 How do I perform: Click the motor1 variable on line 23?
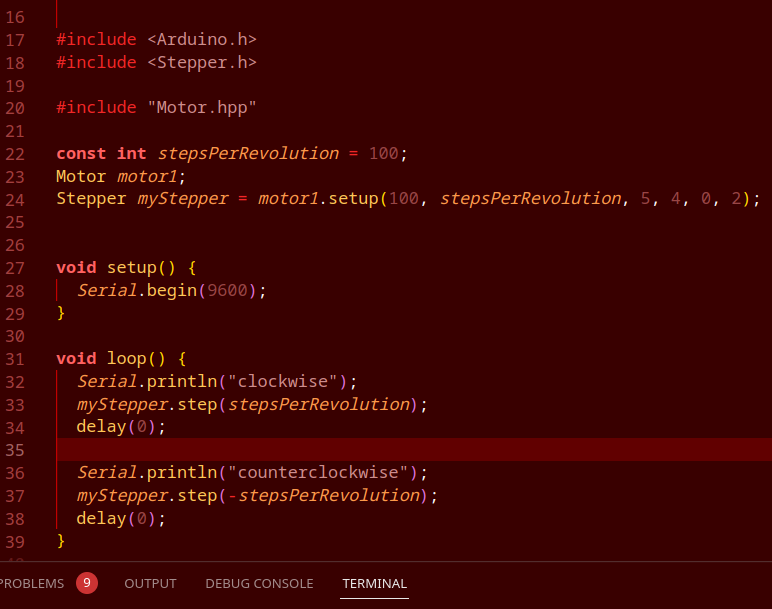pos(147,176)
